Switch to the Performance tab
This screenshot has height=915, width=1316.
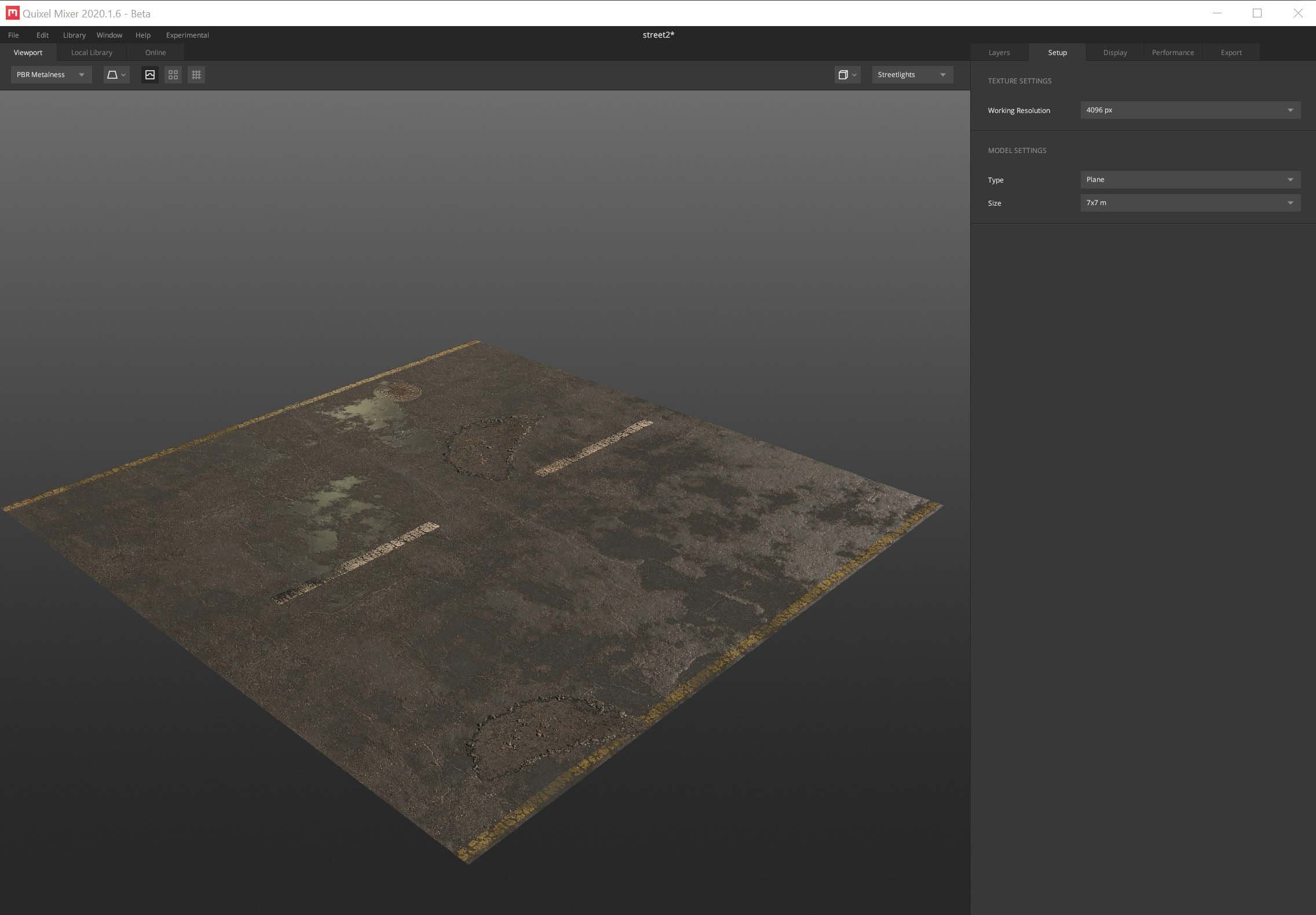click(x=1173, y=53)
